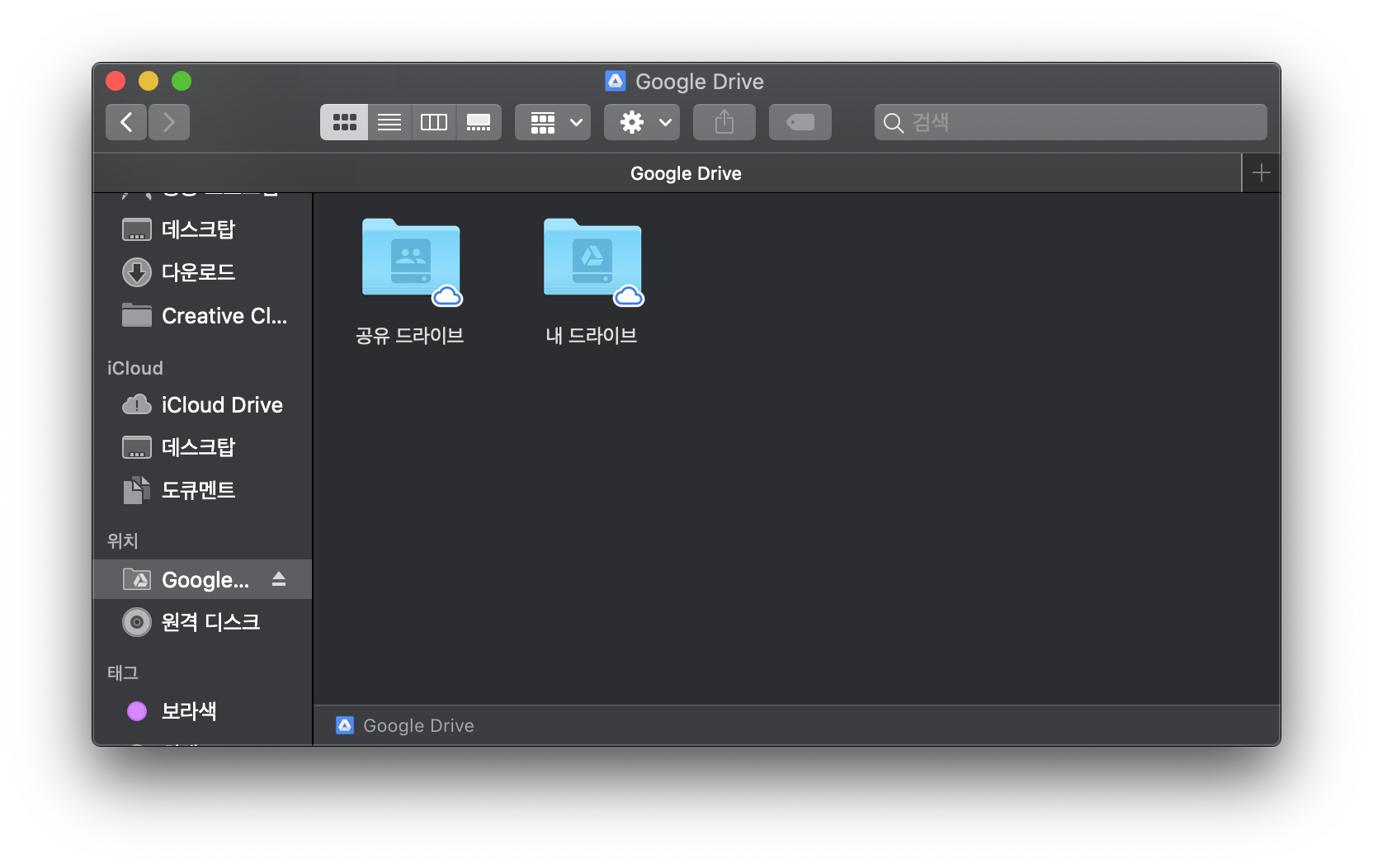Click the iCloud section header
Image resolution: width=1373 pixels, height=868 pixels.
point(135,368)
